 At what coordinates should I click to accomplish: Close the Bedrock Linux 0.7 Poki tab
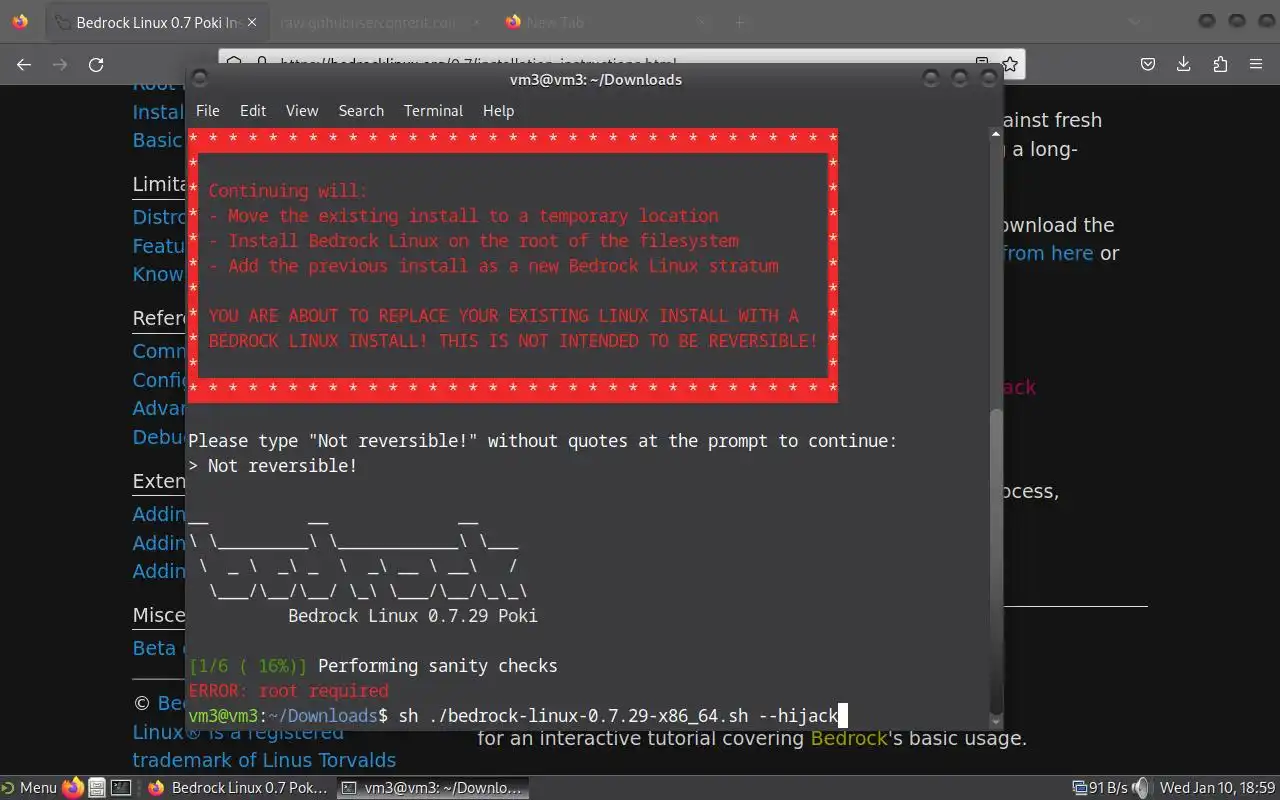pos(251,22)
